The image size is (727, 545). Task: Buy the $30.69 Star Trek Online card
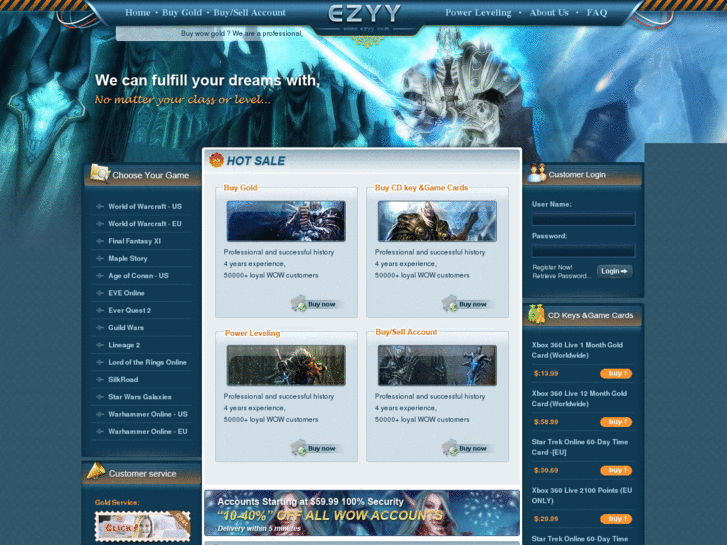616,470
